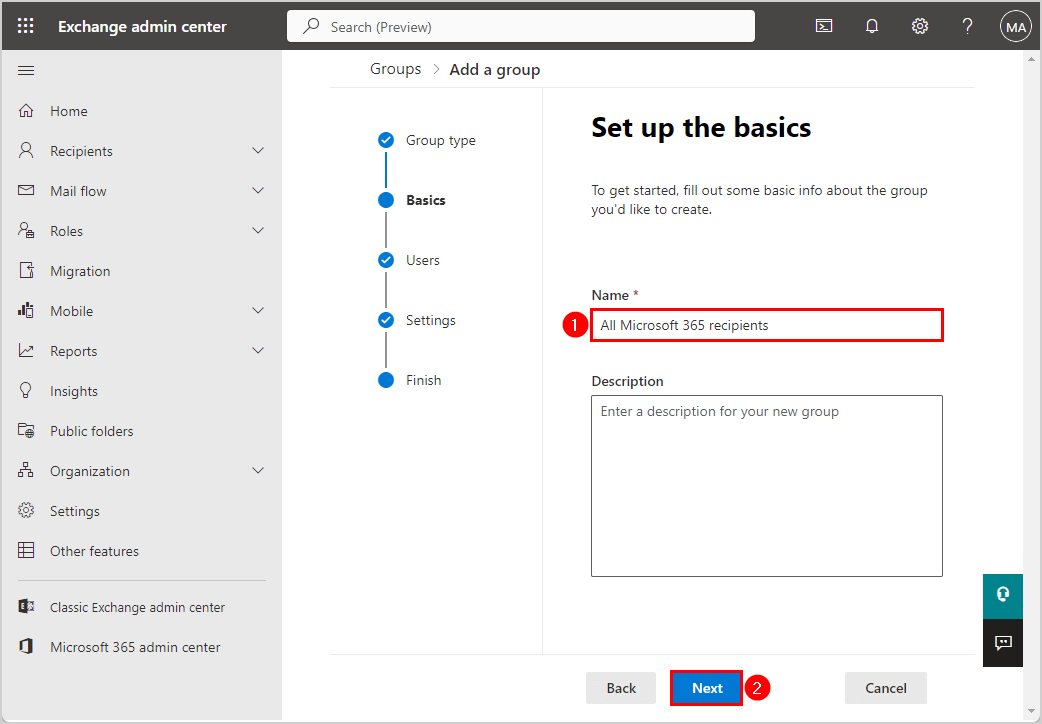The width and height of the screenshot is (1042, 724).
Task: Click the scrollbar down arrow
Action: pos(1031,713)
